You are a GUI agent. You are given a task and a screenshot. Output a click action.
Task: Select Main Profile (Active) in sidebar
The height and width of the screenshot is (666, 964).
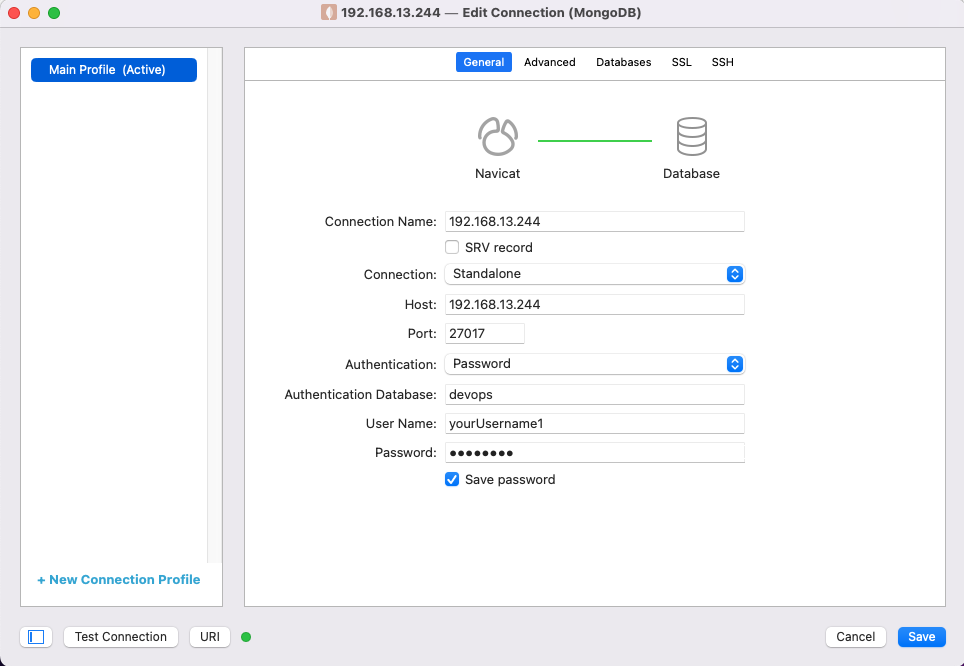(x=114, y=70)
